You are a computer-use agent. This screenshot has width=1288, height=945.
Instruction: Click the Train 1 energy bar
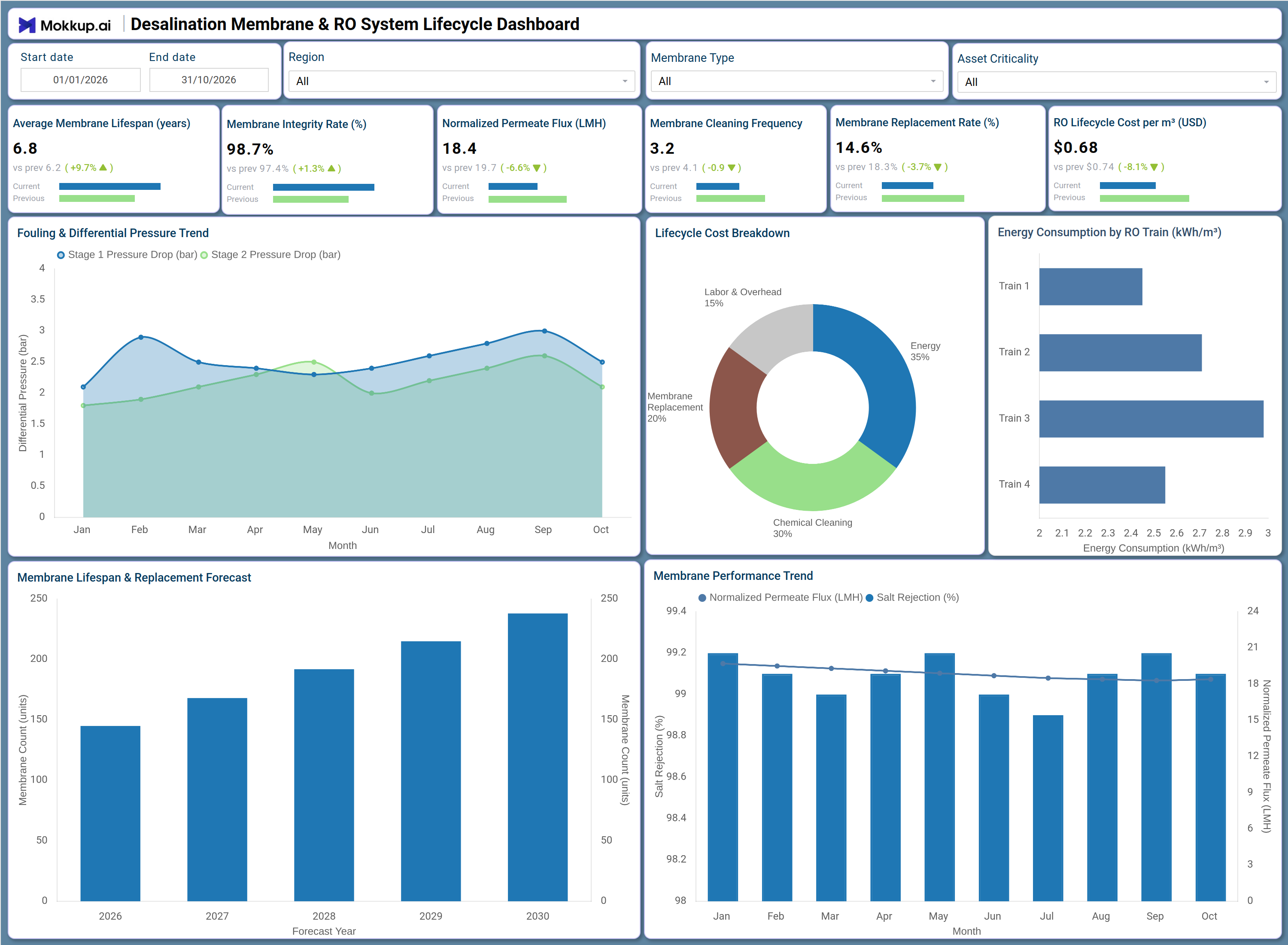click(x=1090, y=287)
